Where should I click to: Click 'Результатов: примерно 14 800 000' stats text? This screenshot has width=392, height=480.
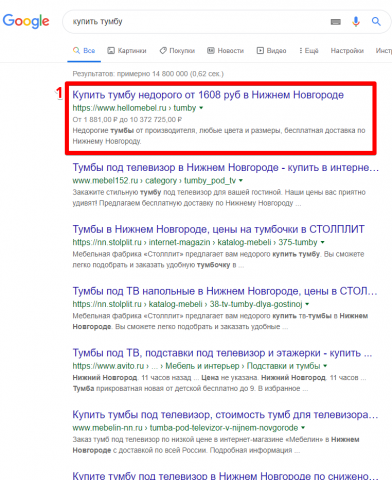148,74
